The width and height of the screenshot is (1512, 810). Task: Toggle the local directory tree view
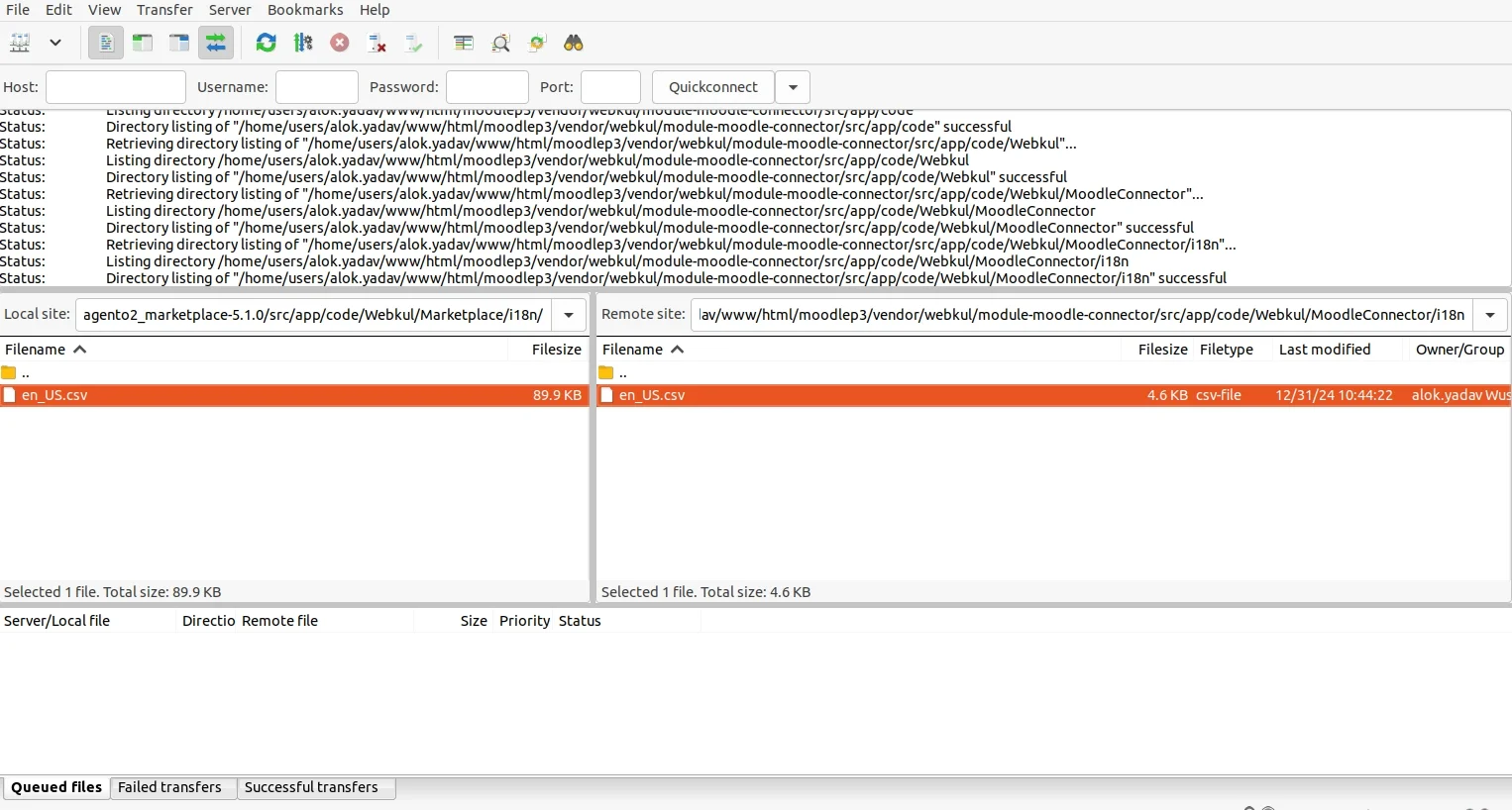[143, 43]
